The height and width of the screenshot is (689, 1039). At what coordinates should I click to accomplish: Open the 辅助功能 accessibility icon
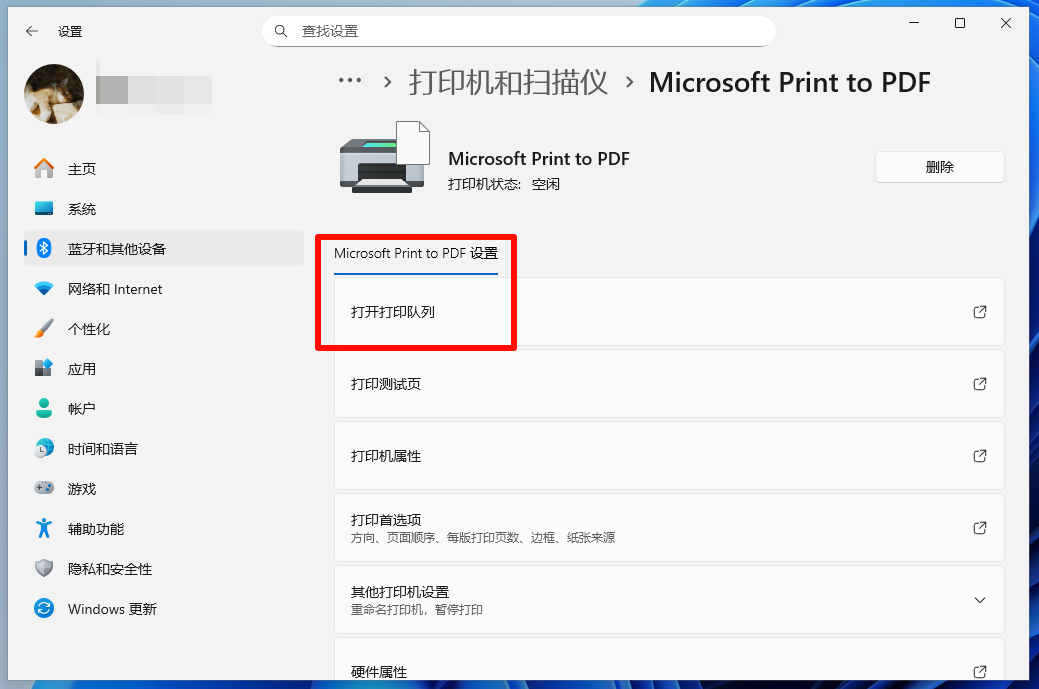tap(44, 529)
